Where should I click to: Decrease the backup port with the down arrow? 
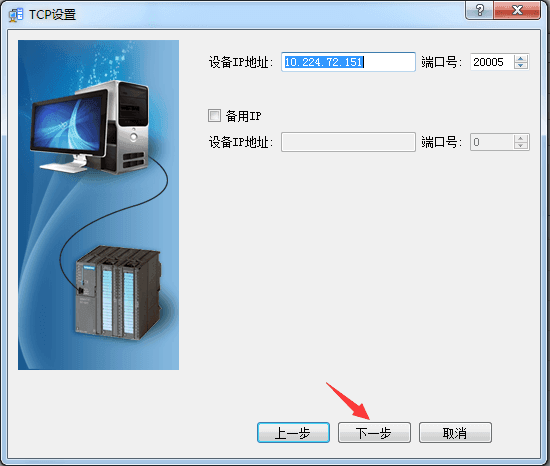[521, 146]
